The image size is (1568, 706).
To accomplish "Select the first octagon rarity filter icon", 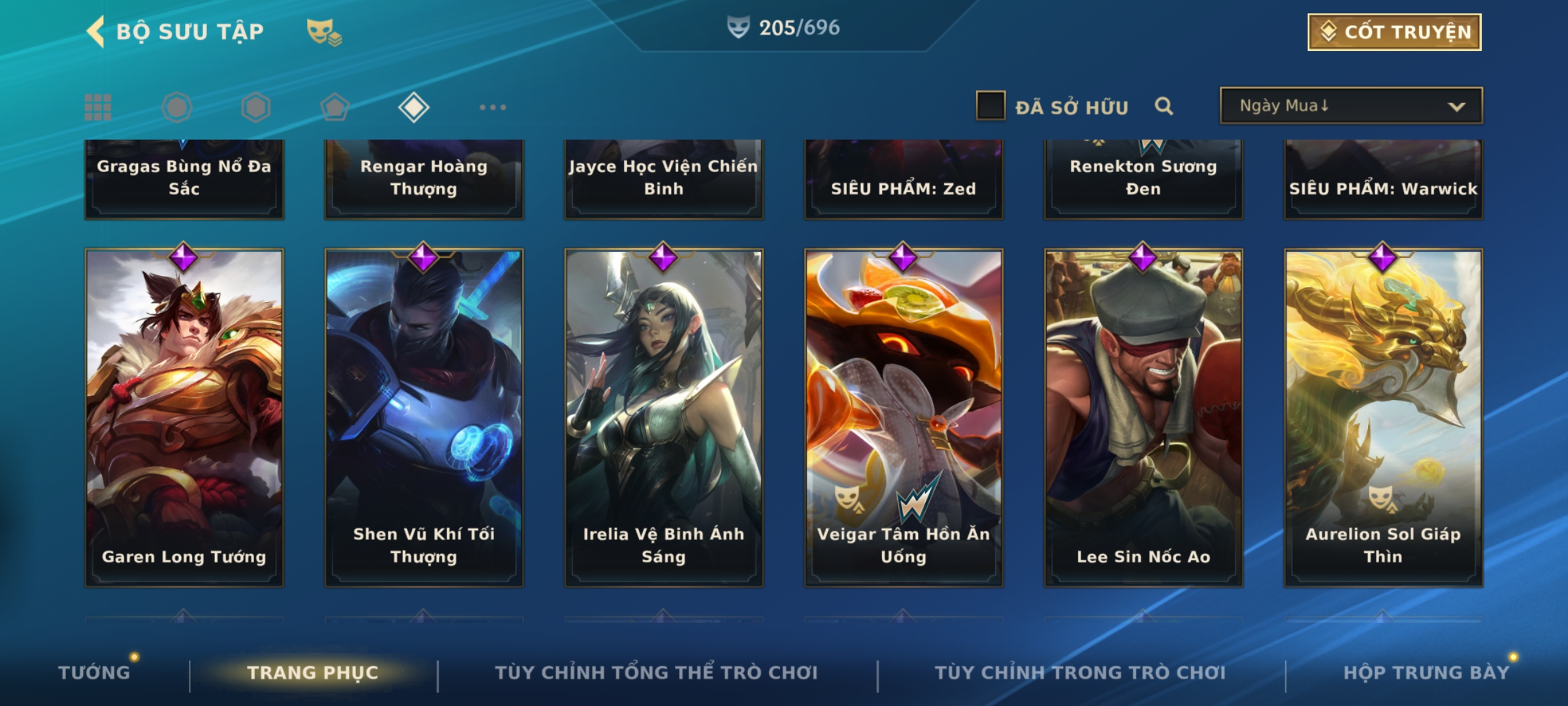I will [x=176, y=107].
